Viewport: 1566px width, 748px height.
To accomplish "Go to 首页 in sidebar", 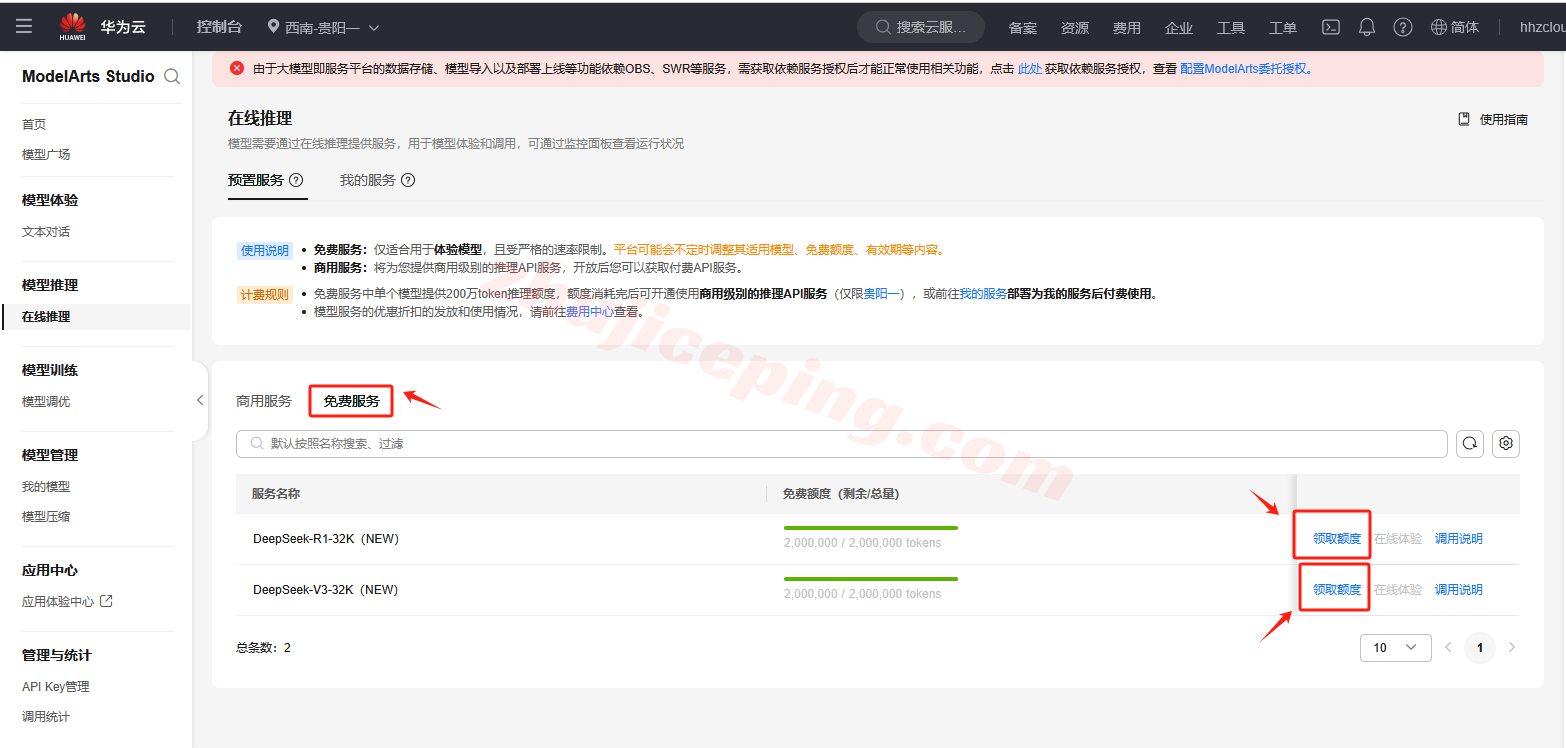I will [x=34, y=124].
